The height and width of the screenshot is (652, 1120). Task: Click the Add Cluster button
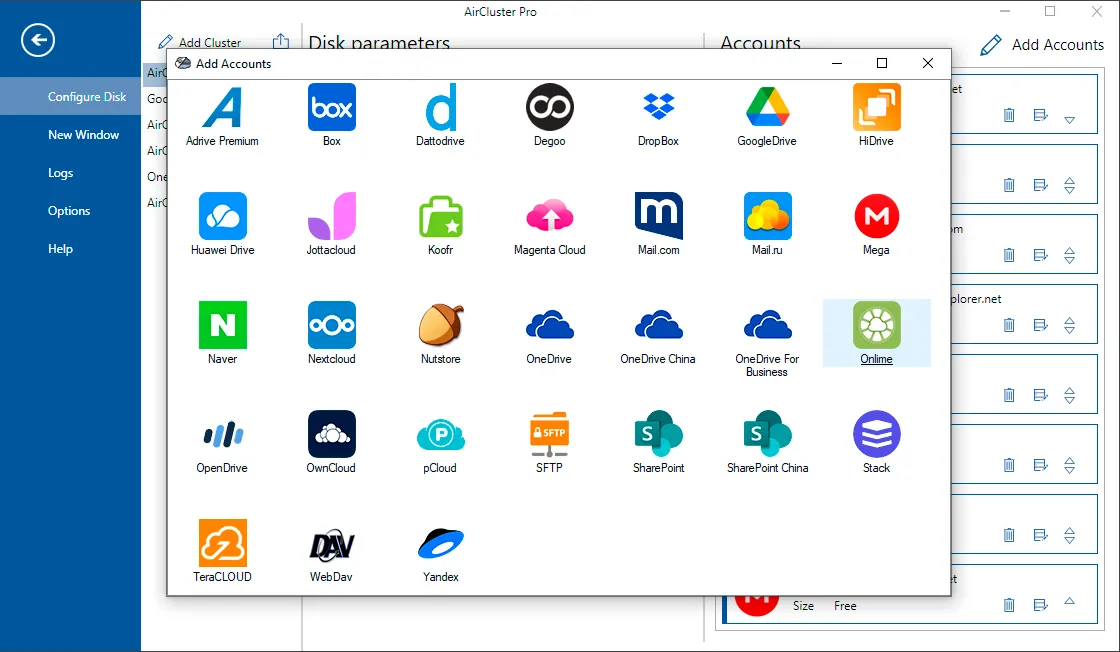[200, 42]
